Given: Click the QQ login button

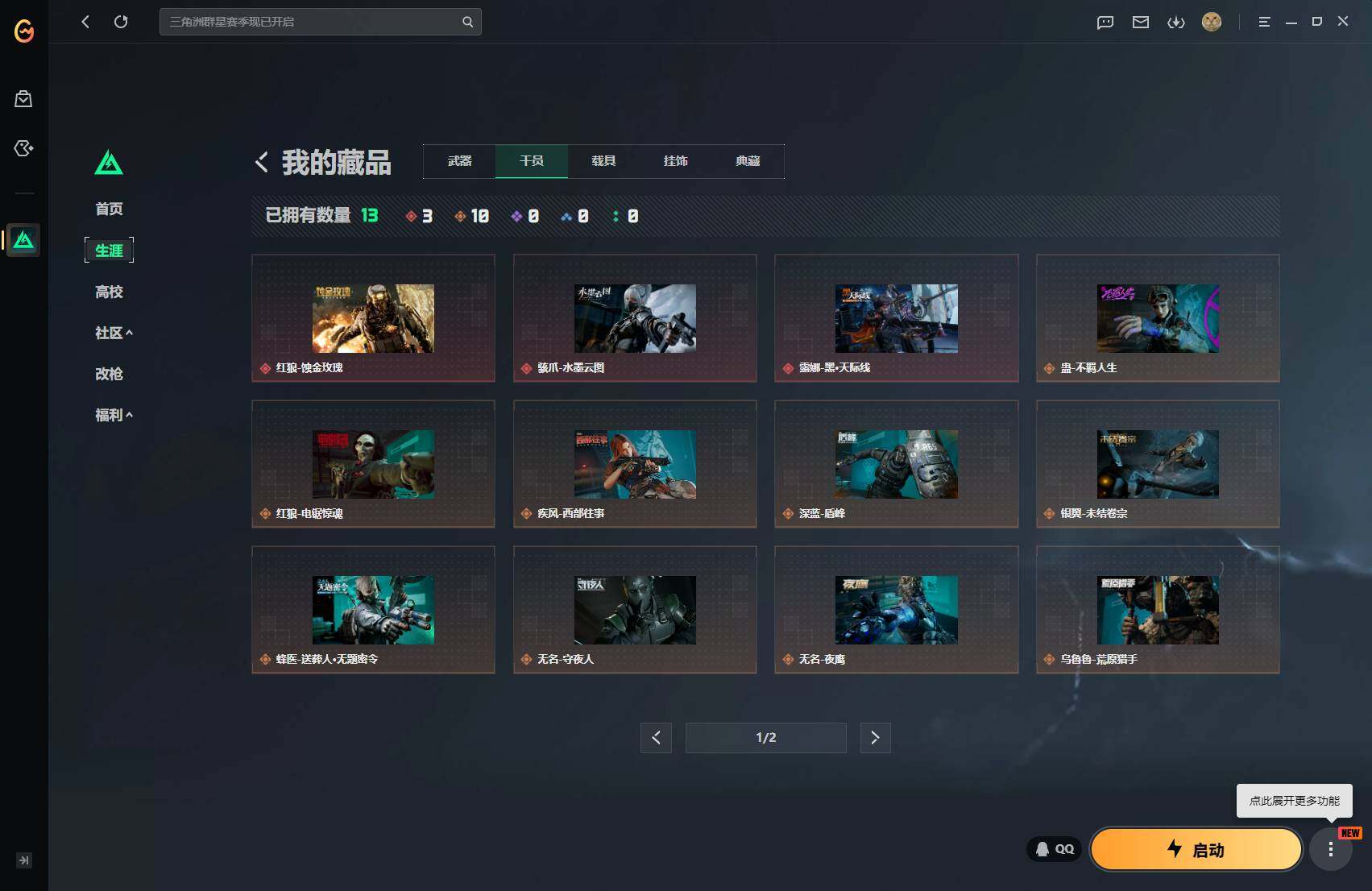Looking at the screenshot, I should (1055, 849).
